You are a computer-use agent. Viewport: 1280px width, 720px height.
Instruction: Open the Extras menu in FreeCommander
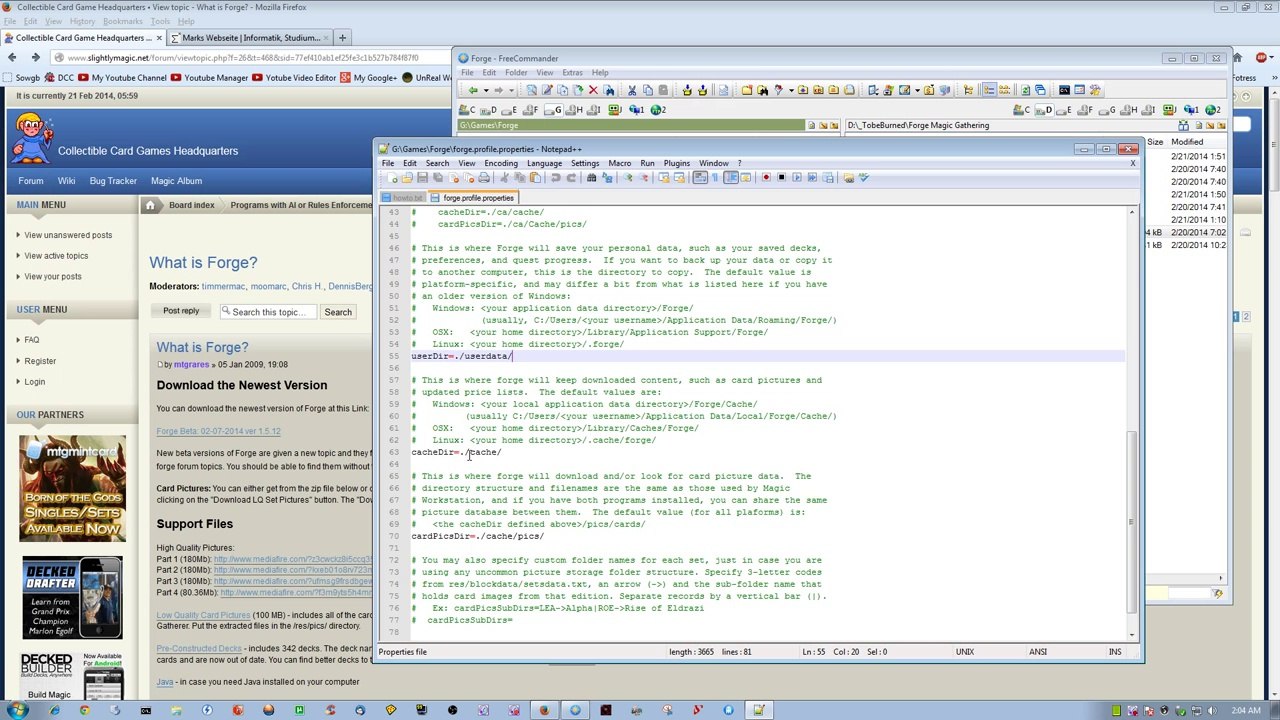click(x=572, y=73)
